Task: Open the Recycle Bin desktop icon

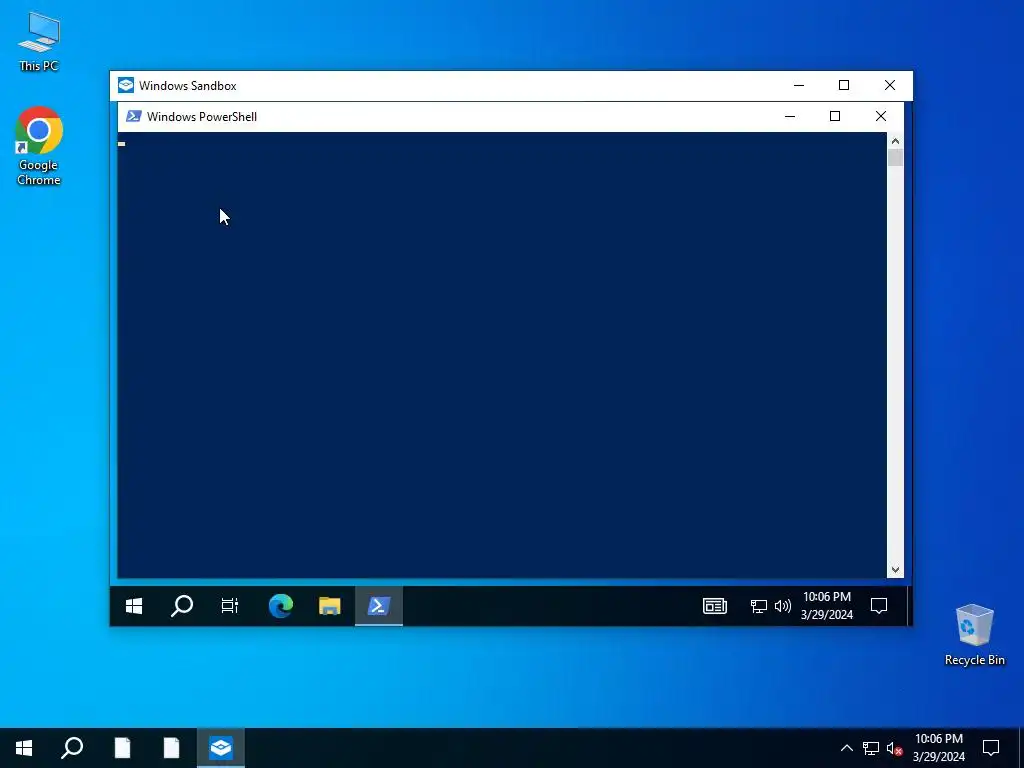Action: (974, 635)
